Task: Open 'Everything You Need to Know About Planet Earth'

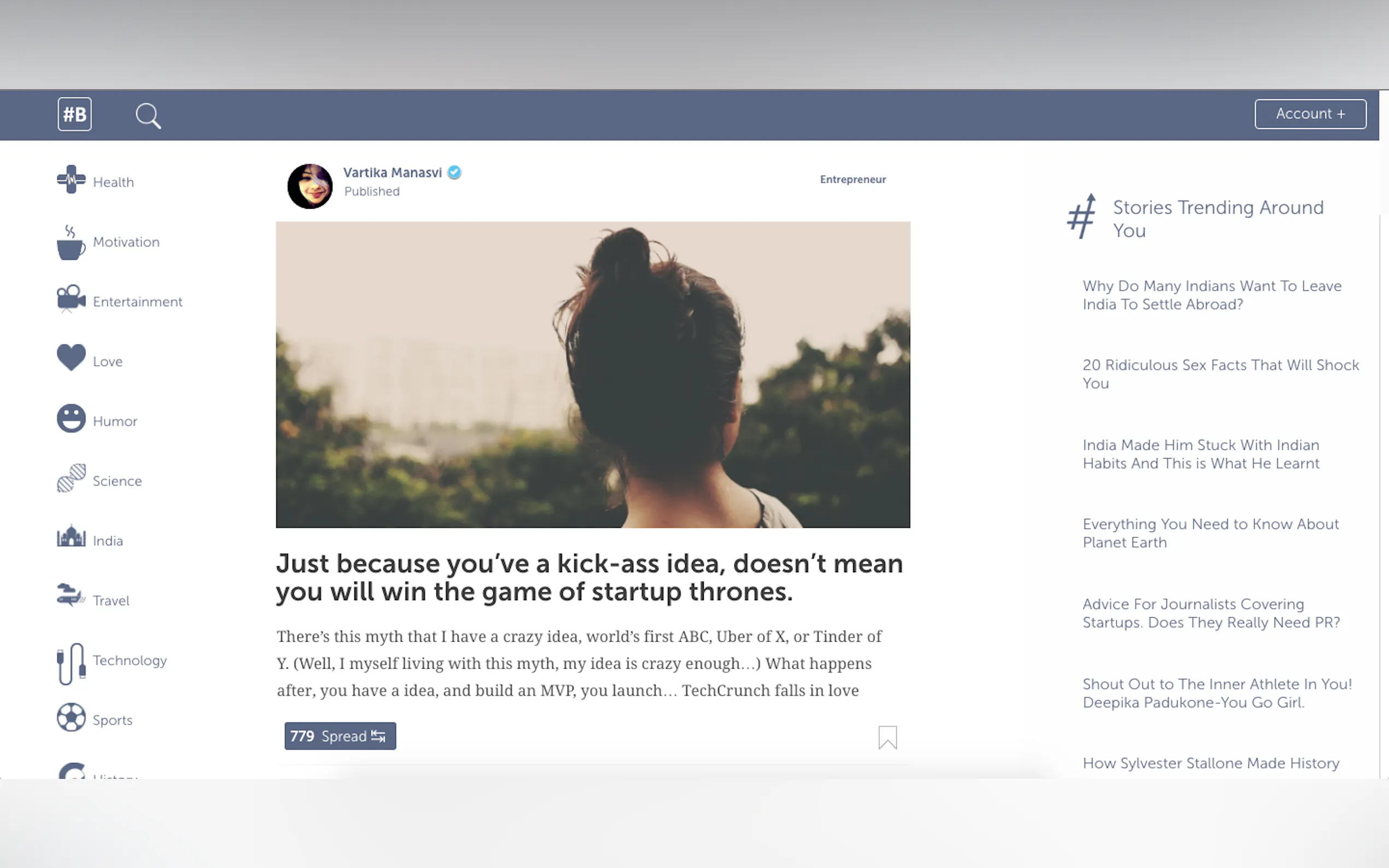Action: point(1210,533)
